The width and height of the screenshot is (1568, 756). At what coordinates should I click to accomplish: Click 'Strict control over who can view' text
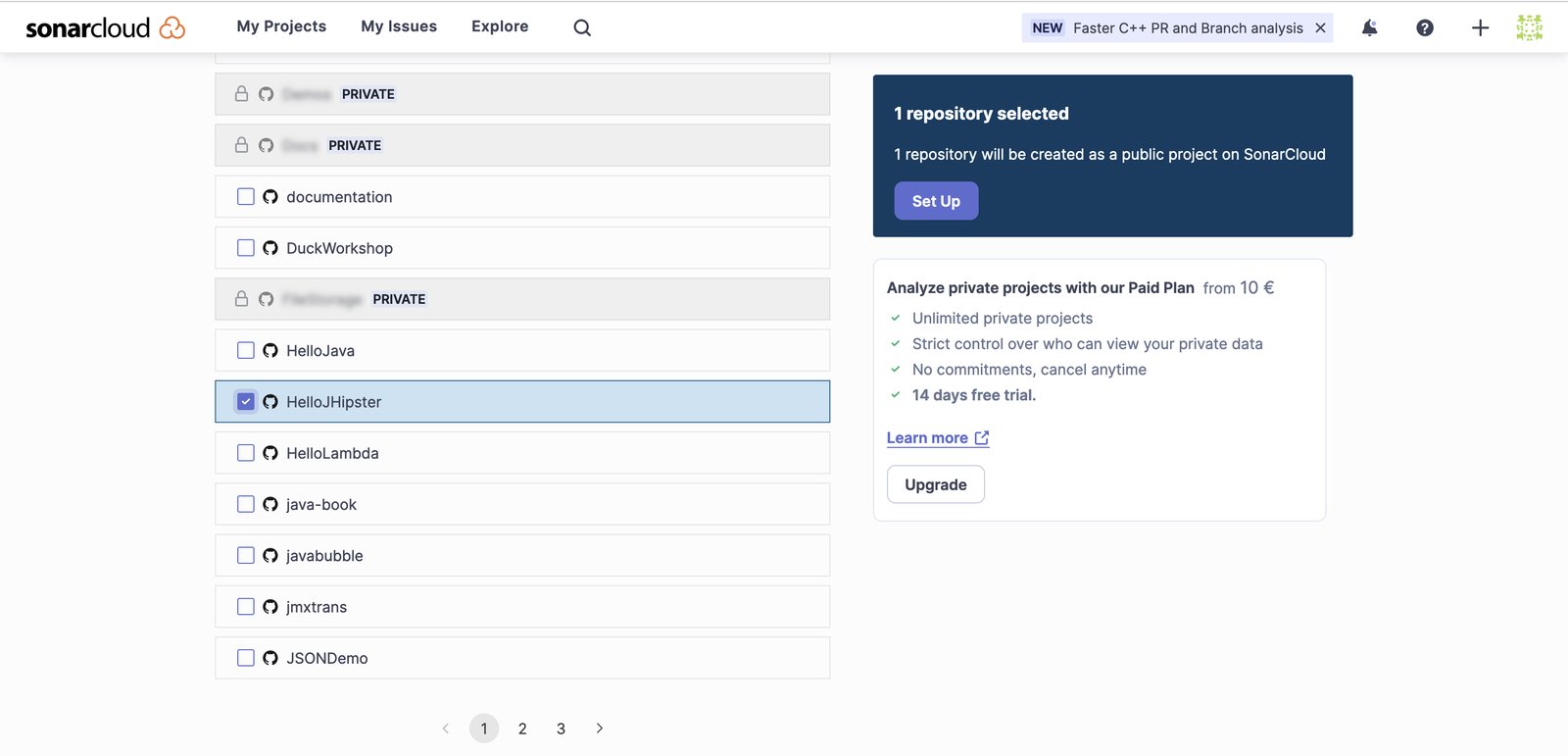click(1088, 344)
